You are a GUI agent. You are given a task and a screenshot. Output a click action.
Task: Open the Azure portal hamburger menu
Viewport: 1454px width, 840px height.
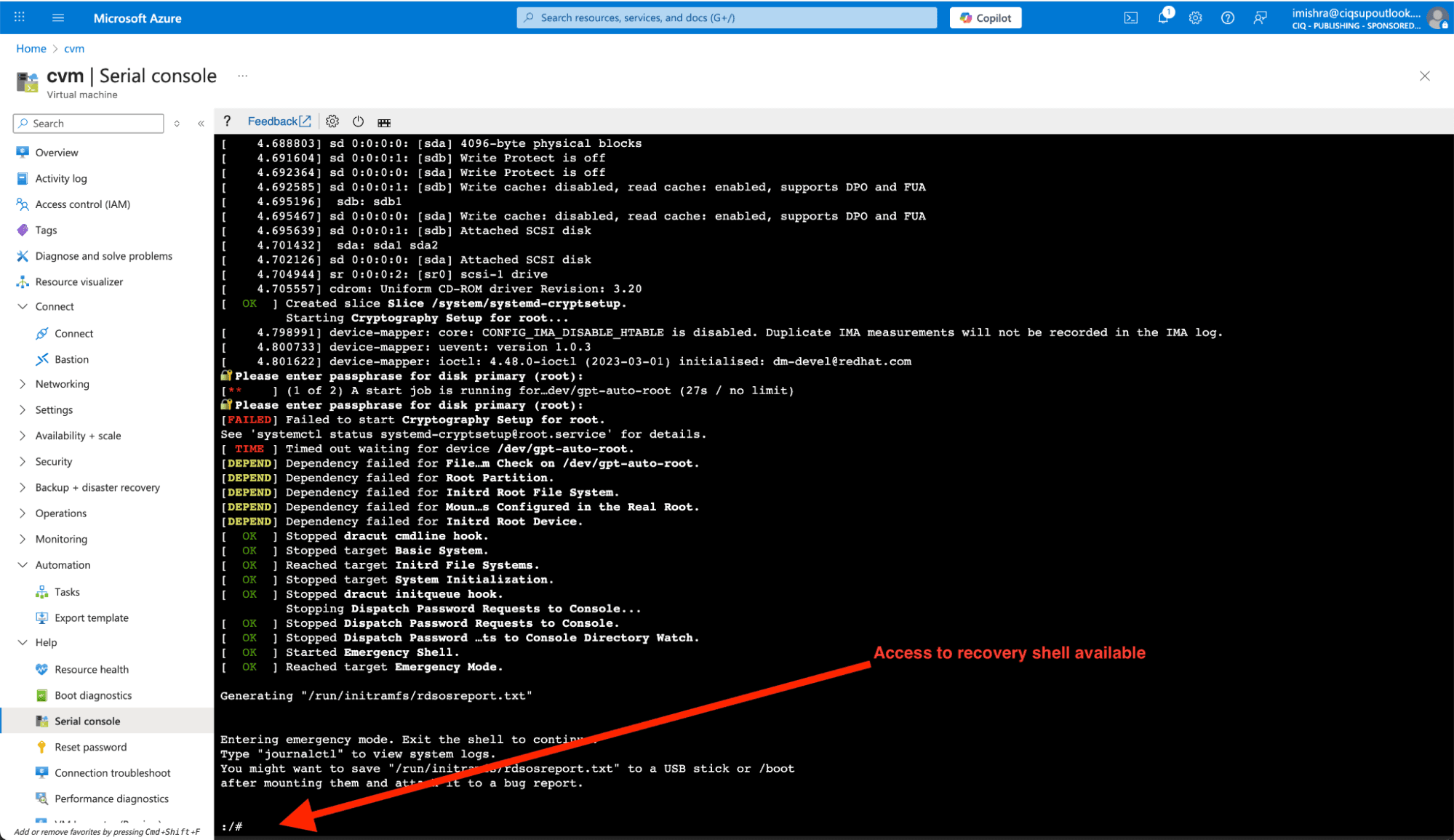[58, 17]
